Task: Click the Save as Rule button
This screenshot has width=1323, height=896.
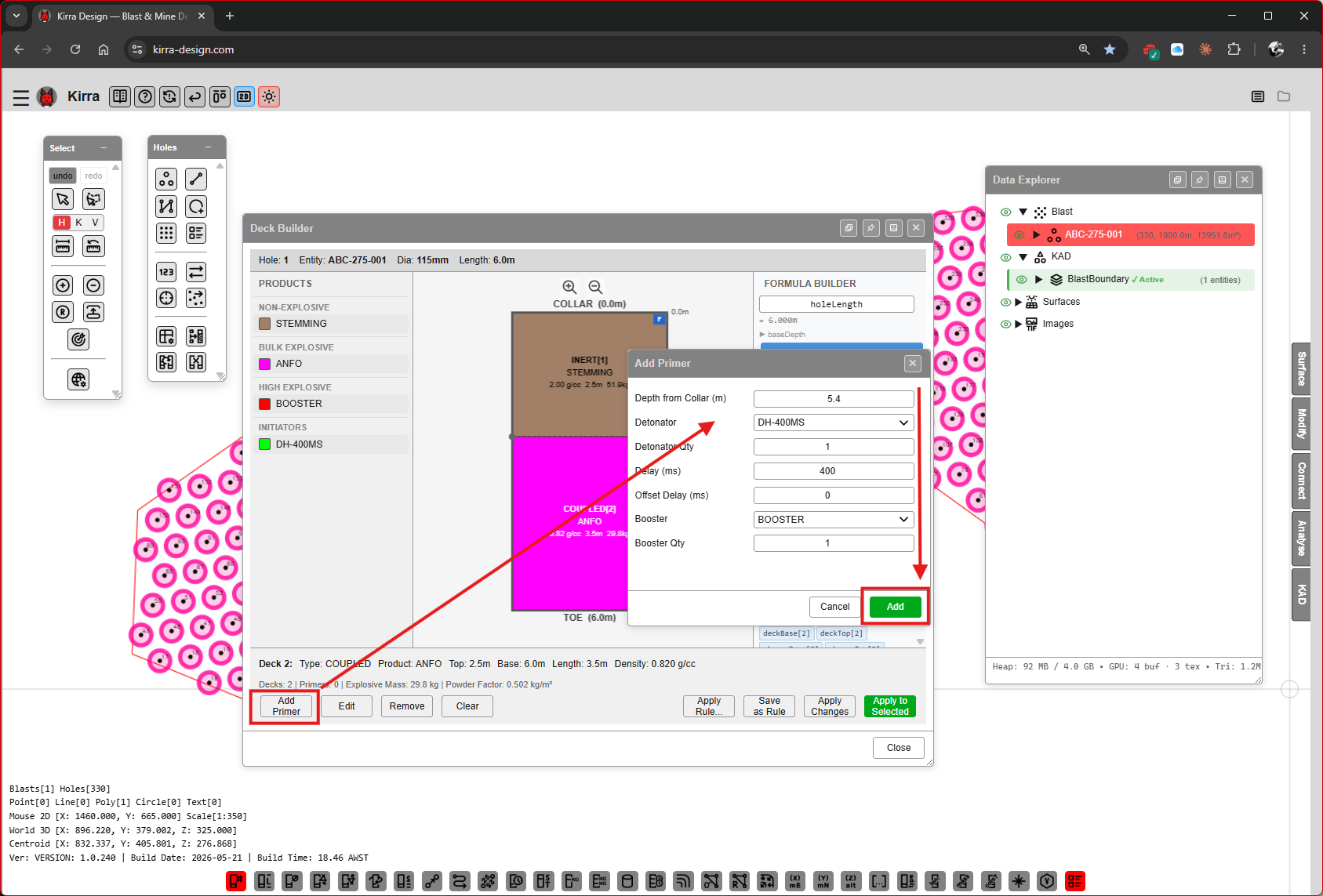Action: click(769, 706)
